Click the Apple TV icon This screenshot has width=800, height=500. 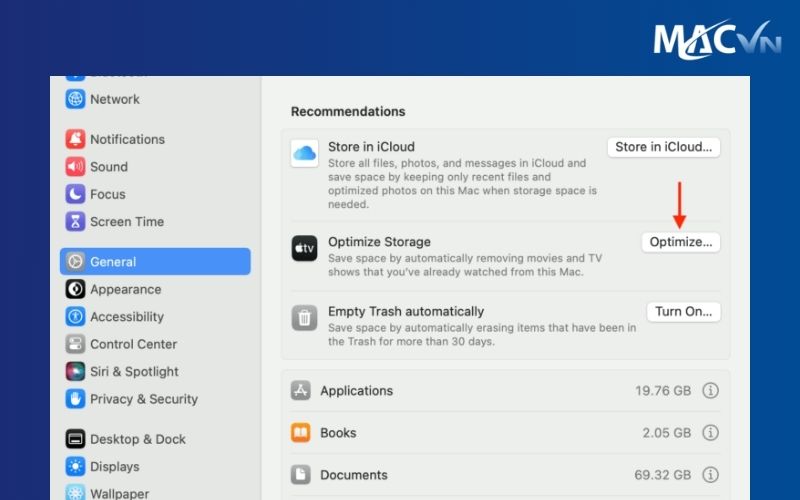[305, 248]
